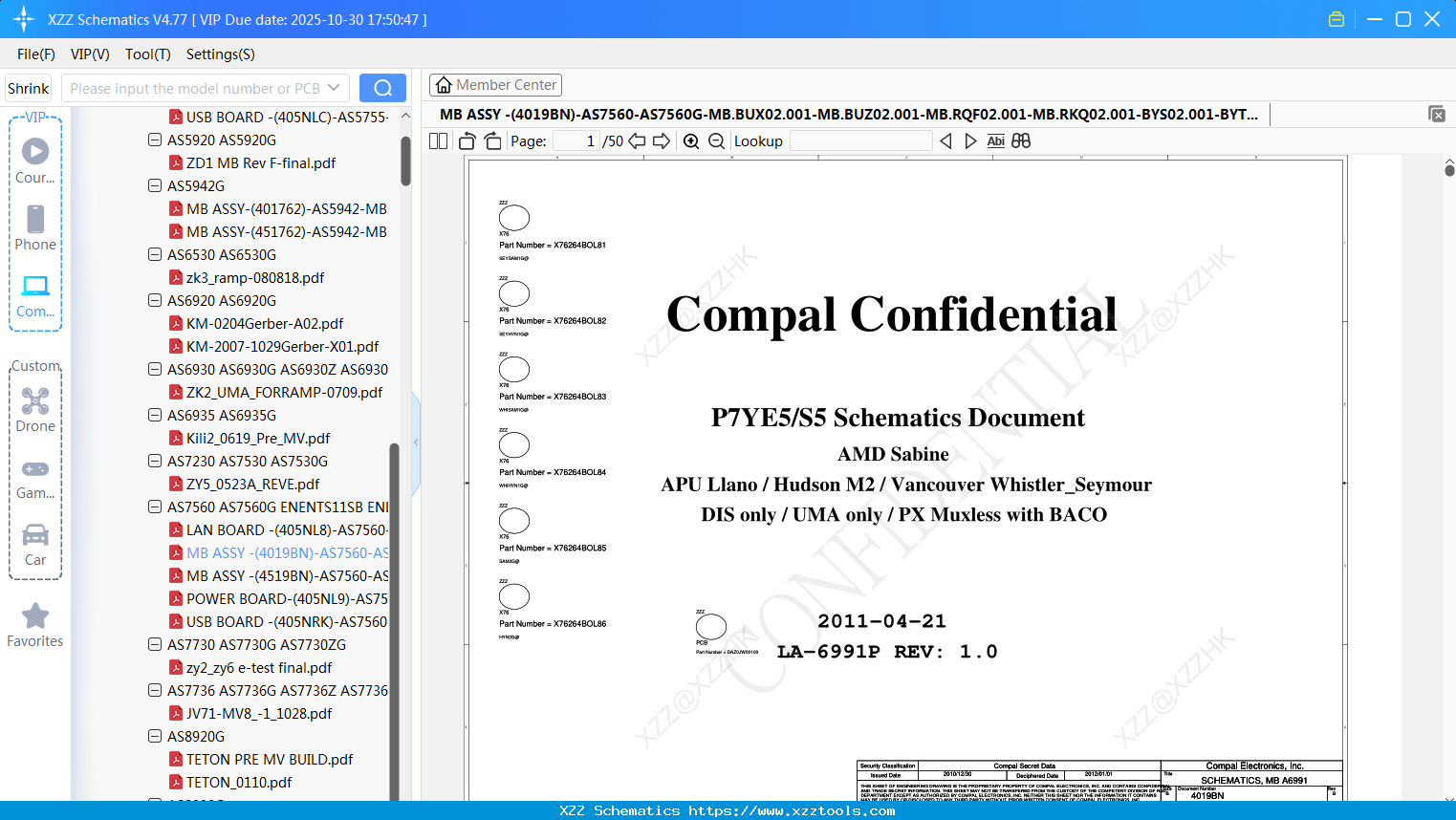Image resolution: width=1456 pixels, height=820 pixels.
Task: Open the Member Center
Action: [x=495, y=85]
